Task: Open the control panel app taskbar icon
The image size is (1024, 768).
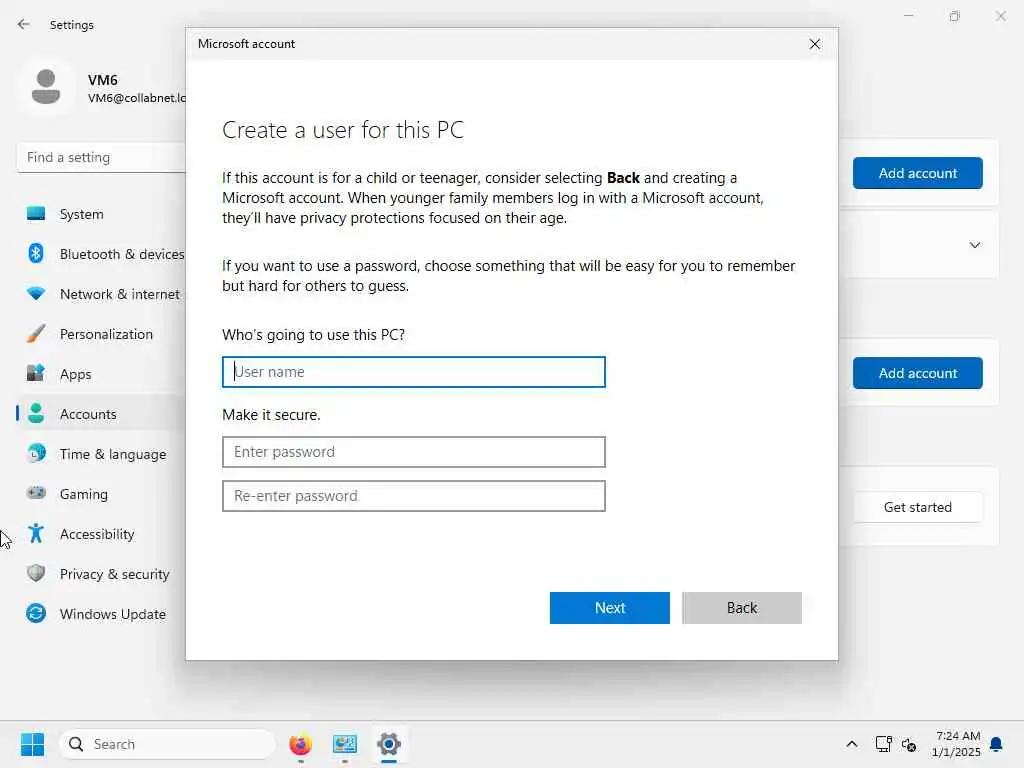Action: [x=345, y=744]
